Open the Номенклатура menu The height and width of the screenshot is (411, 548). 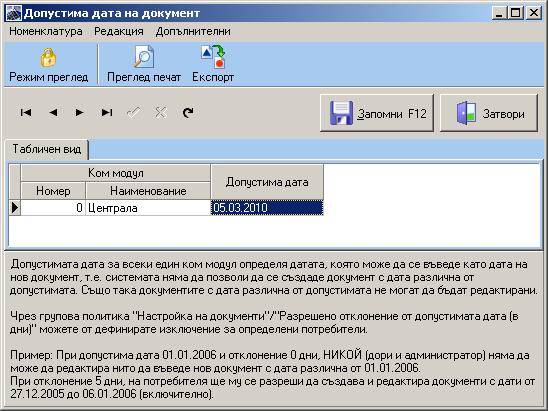tap(46, 31)
